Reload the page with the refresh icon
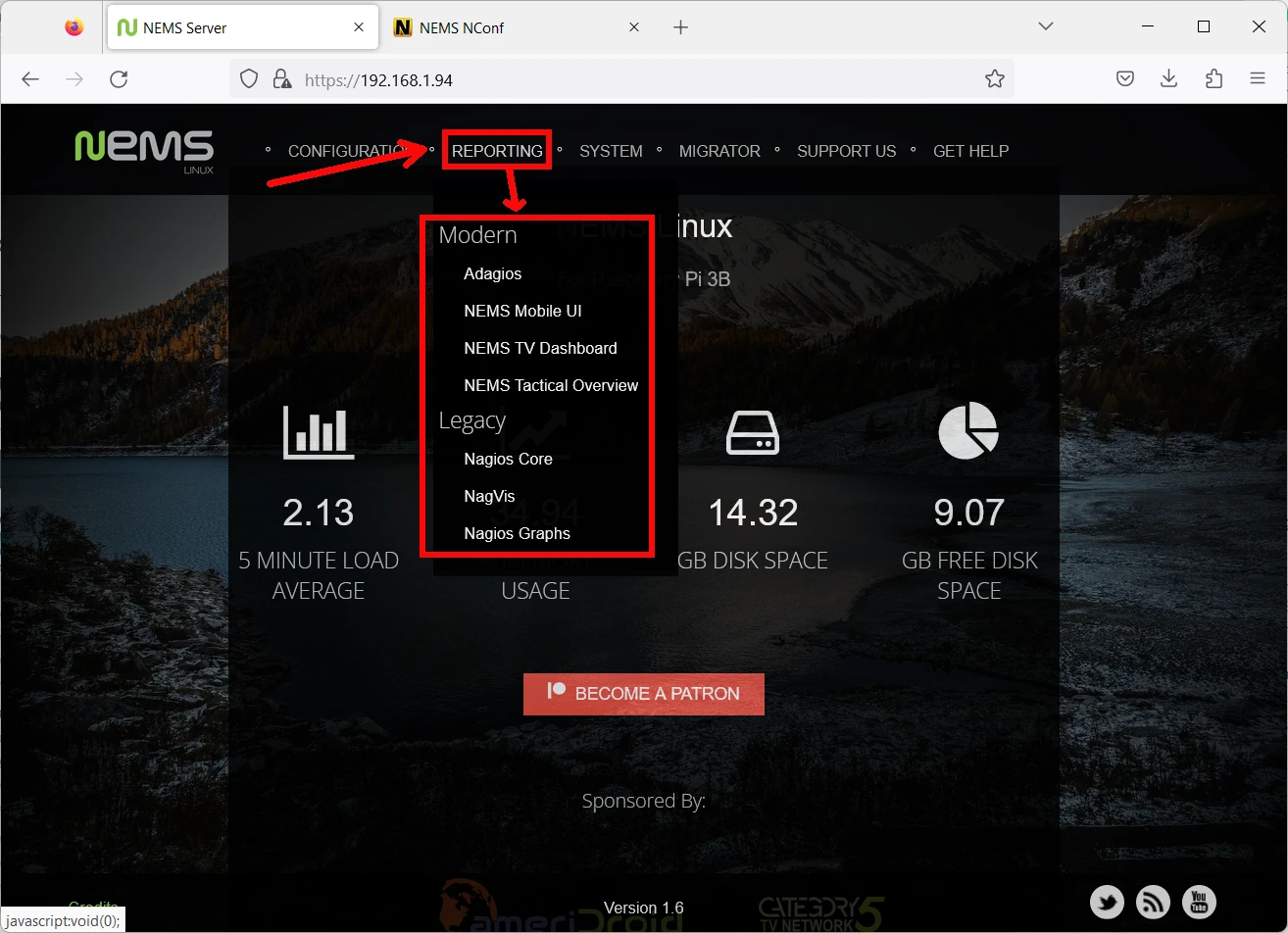1288x933 pixels. (119, 79)
